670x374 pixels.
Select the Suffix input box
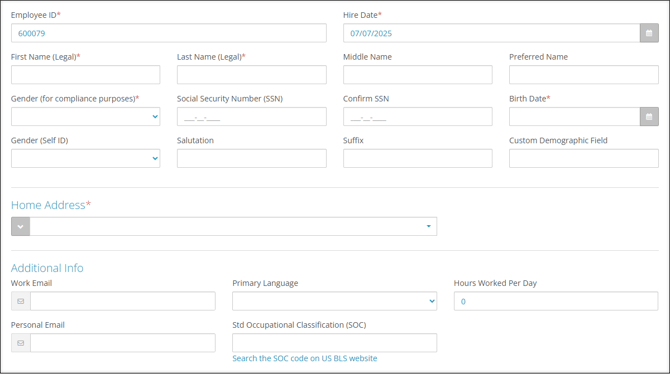[x=417, y=159]
